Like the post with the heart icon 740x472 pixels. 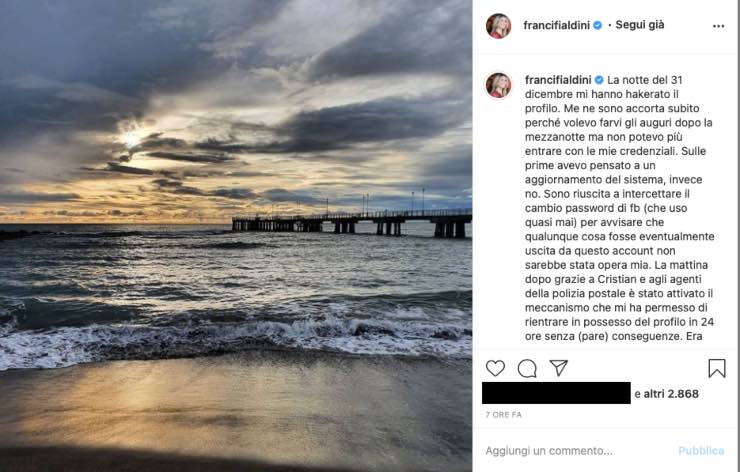[495, 368]
